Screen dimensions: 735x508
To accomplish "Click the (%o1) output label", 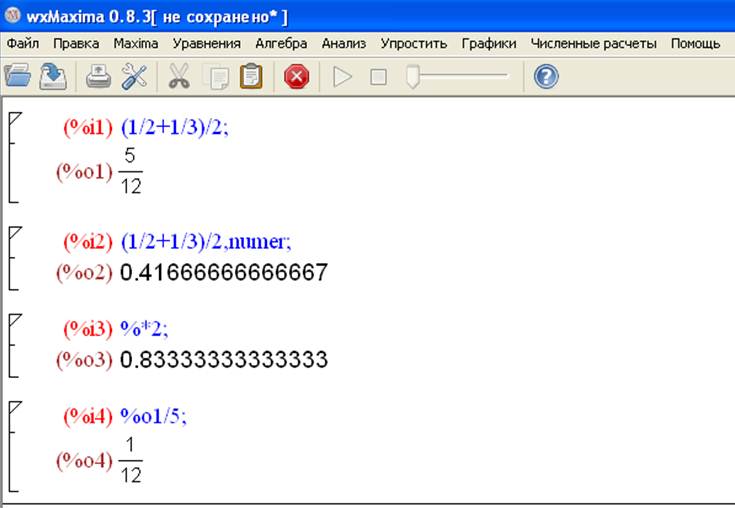I will 84,172.
